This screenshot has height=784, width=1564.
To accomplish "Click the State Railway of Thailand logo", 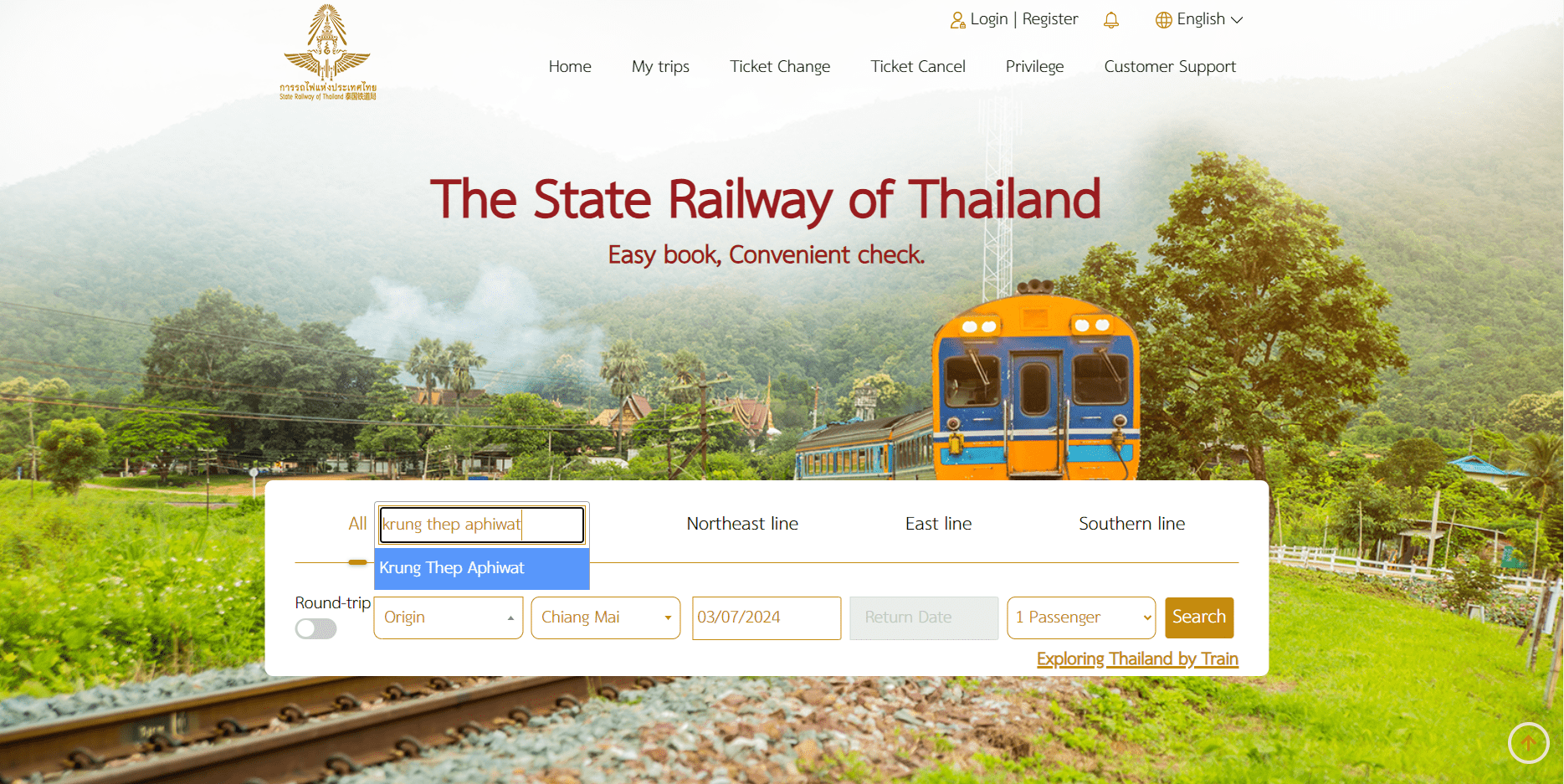I will pyautogui.click(x=328, y=53).
